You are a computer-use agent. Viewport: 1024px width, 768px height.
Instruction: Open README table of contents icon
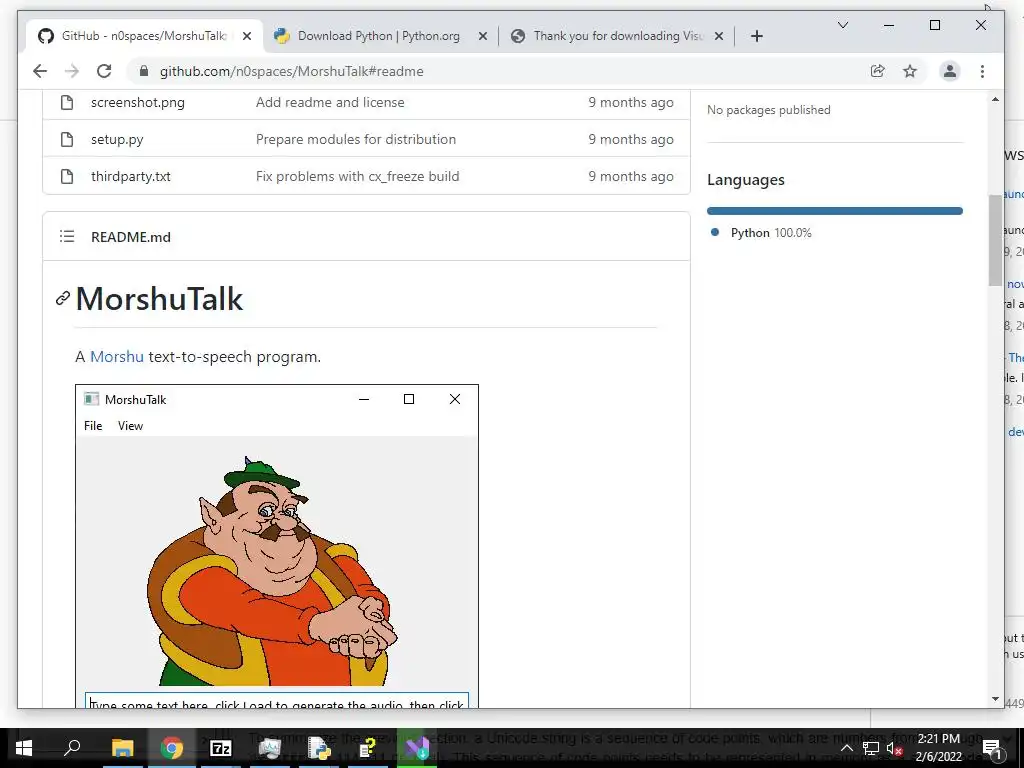[67, 236]
